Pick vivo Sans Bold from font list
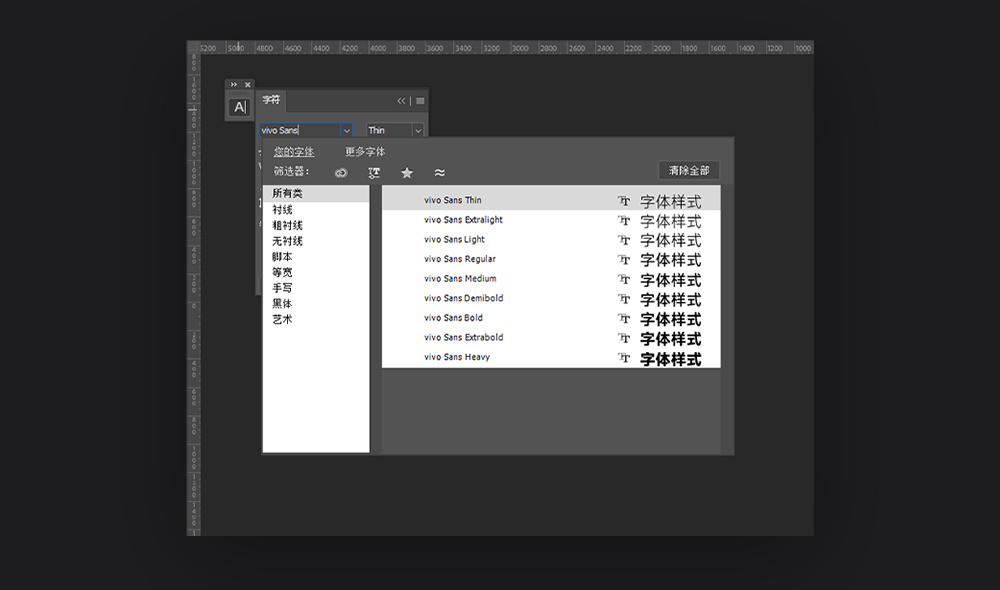 (453, 318)
